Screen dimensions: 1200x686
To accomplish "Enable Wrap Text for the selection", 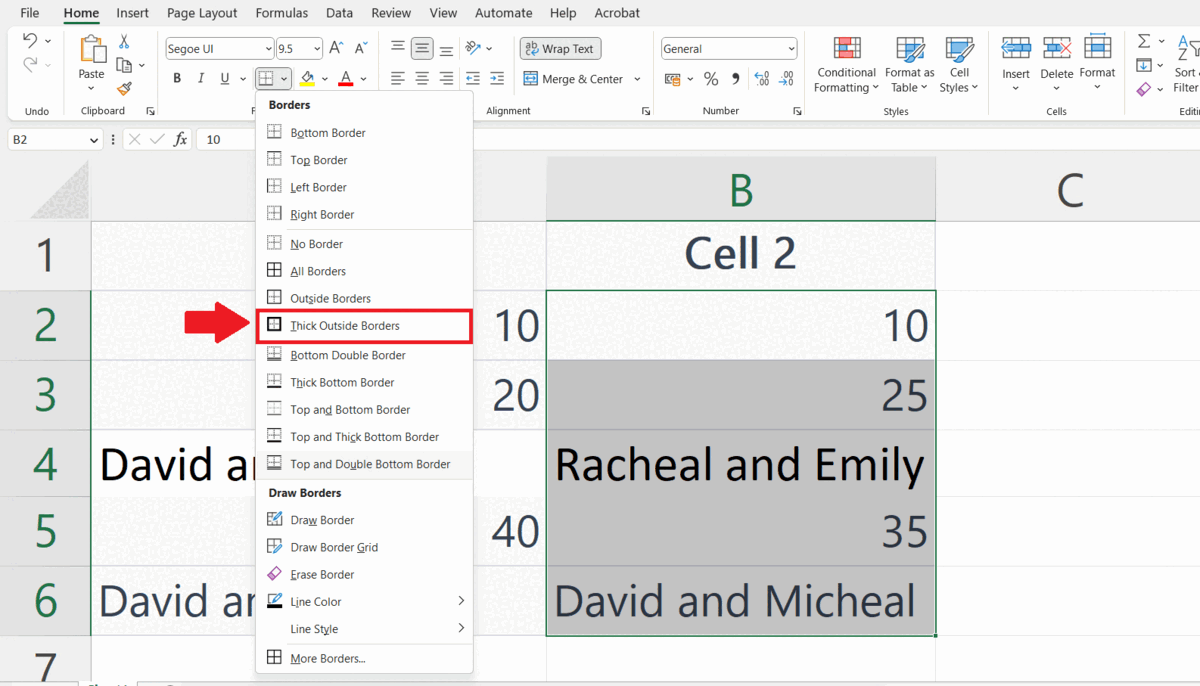I will pyautogui.click(x=559, y=48).
